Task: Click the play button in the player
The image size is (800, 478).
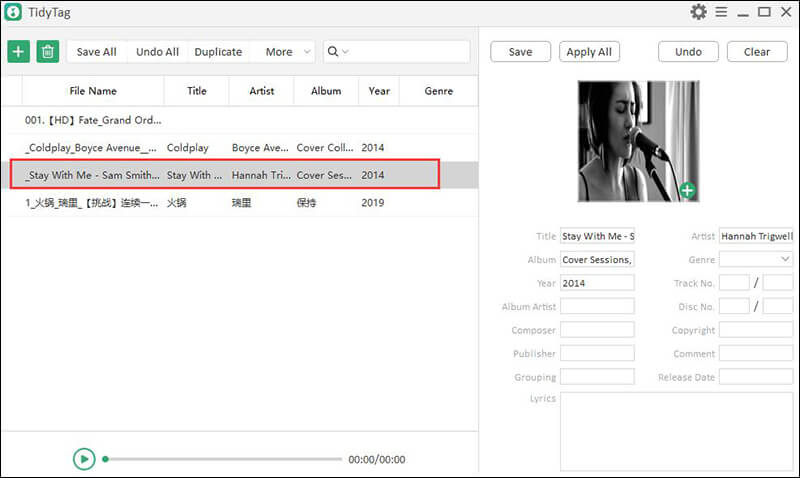Action: (x=84, y=459)
